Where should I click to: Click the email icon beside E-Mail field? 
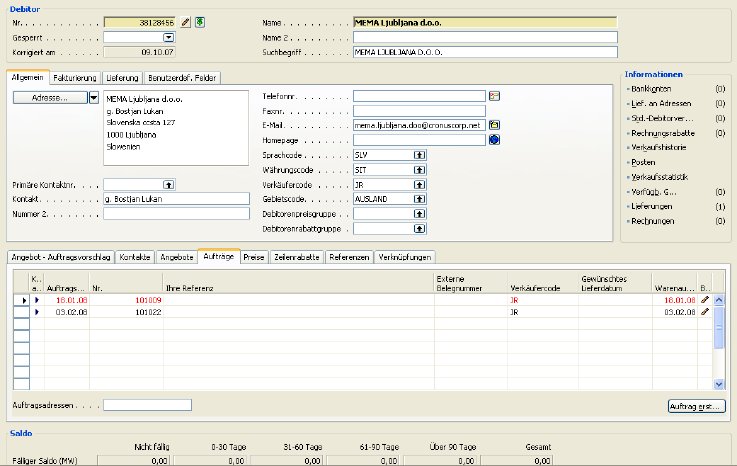(x=494, y=125)
